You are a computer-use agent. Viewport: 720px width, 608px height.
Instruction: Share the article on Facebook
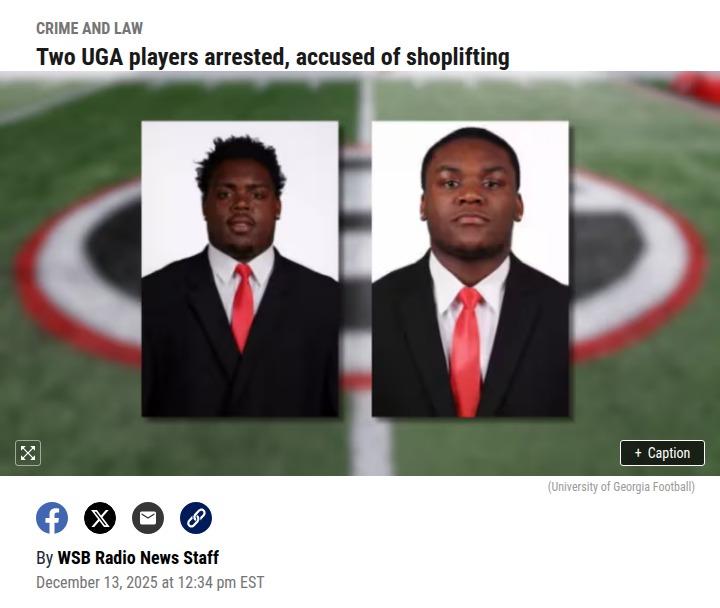[52, 518]
